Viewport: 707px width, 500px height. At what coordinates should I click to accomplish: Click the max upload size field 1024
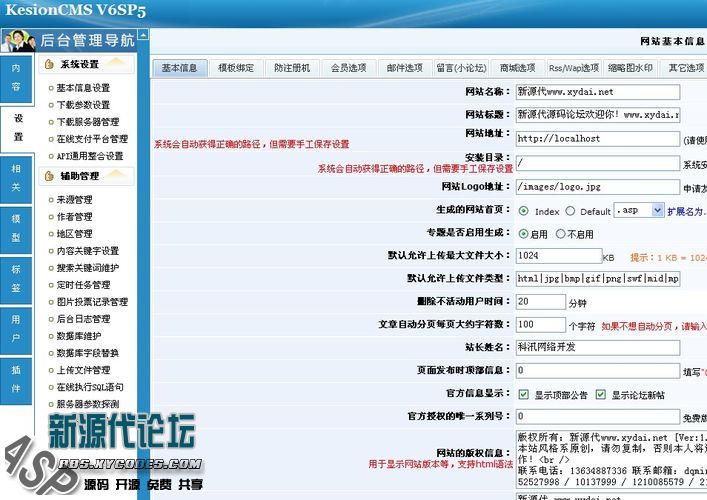point(559,256)
